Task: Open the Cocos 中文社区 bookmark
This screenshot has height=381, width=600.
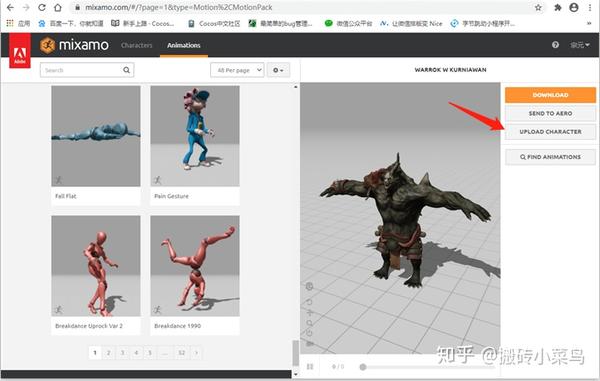Action: tap(214, 23)
